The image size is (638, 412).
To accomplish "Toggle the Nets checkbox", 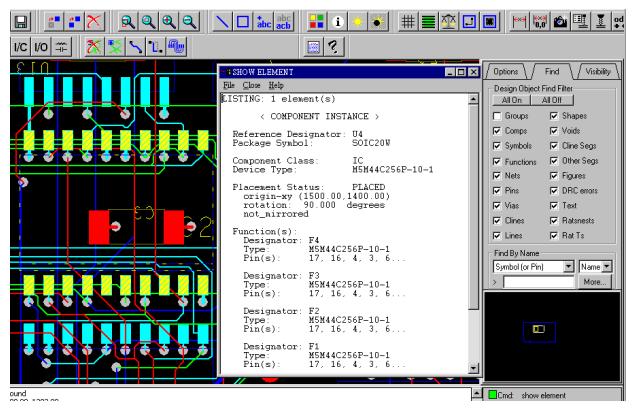I will (497, 176).
